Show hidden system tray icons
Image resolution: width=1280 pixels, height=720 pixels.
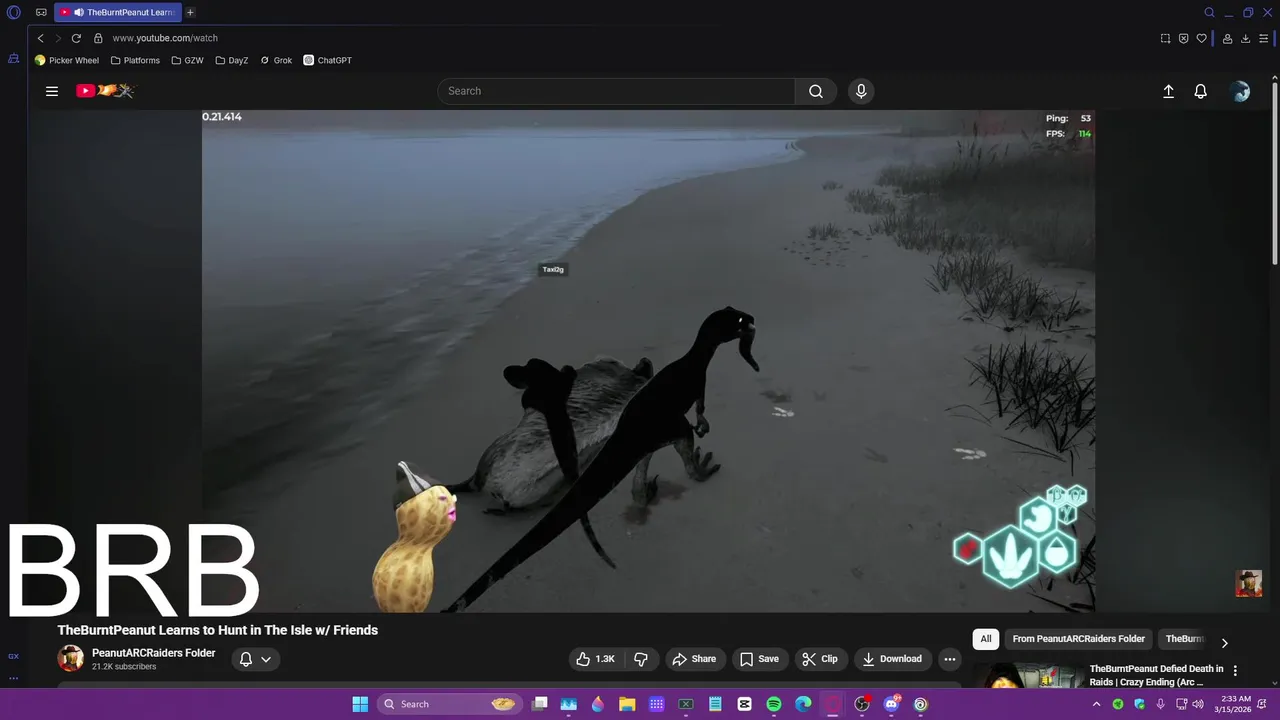point(1097,704)
